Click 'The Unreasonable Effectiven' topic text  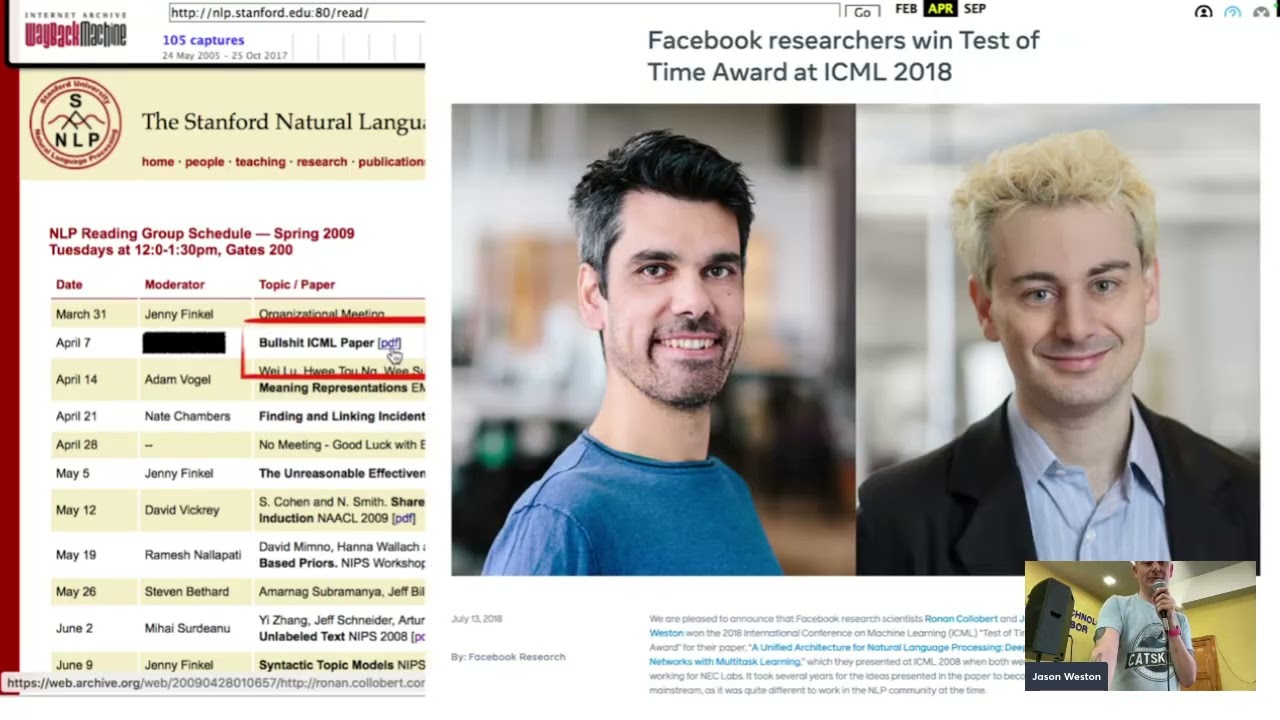coord(342,474)
